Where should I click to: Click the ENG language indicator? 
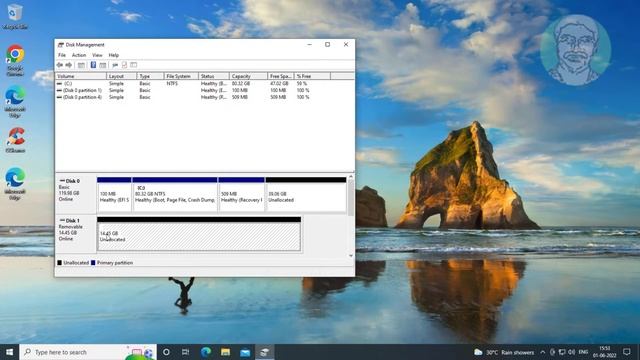tap(583, 352)
